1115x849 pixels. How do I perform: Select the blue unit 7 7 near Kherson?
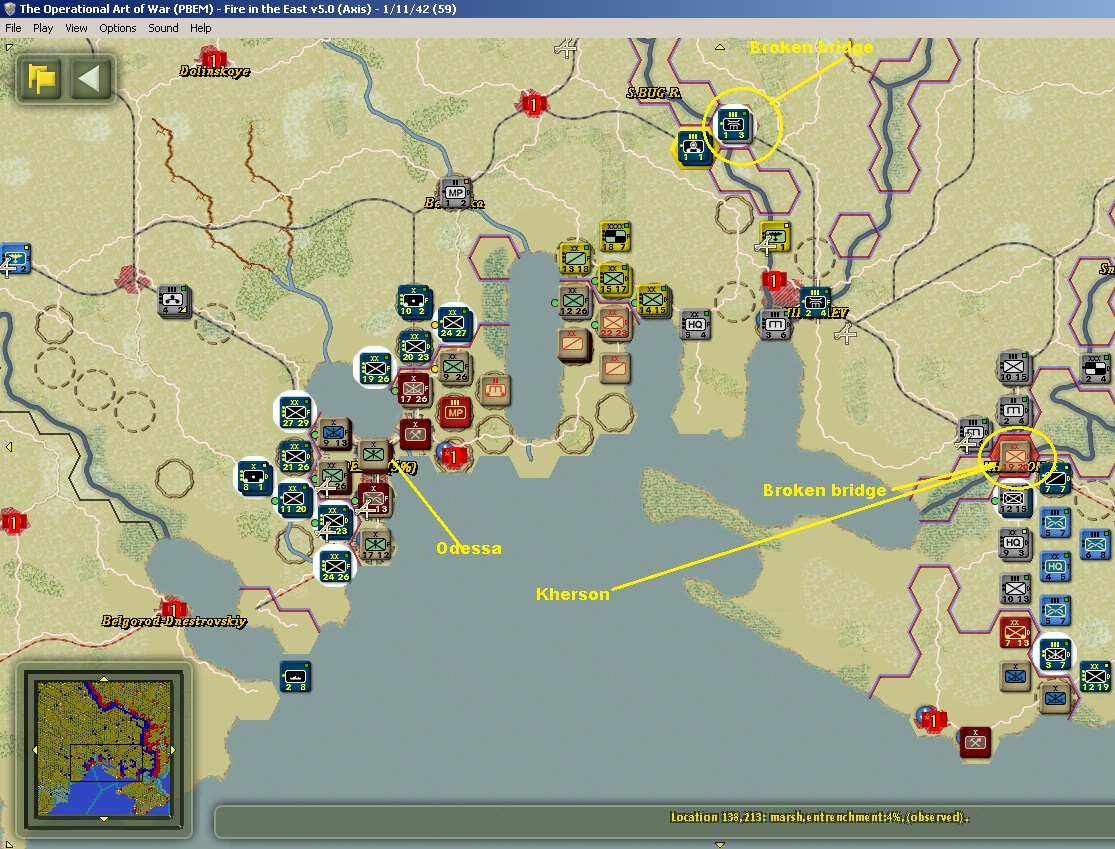(x=1055, y=479)
